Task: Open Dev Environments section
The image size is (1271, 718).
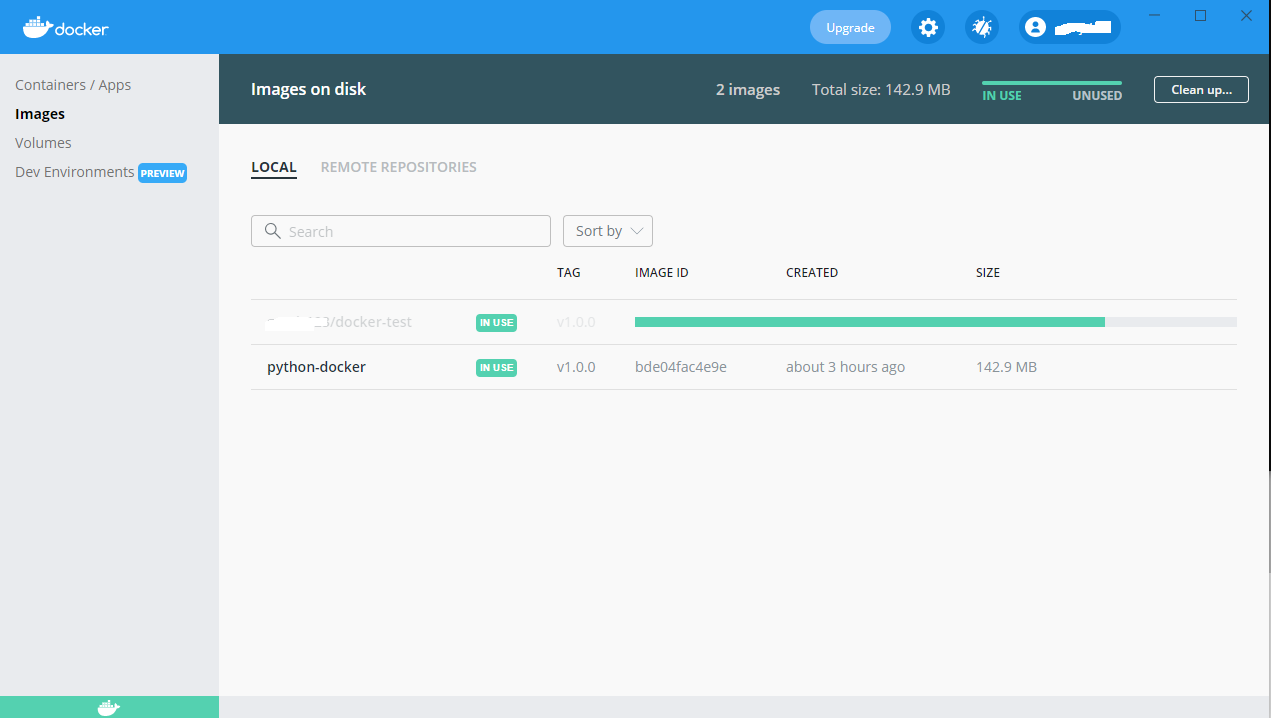Action: click(x=74, y=172)
